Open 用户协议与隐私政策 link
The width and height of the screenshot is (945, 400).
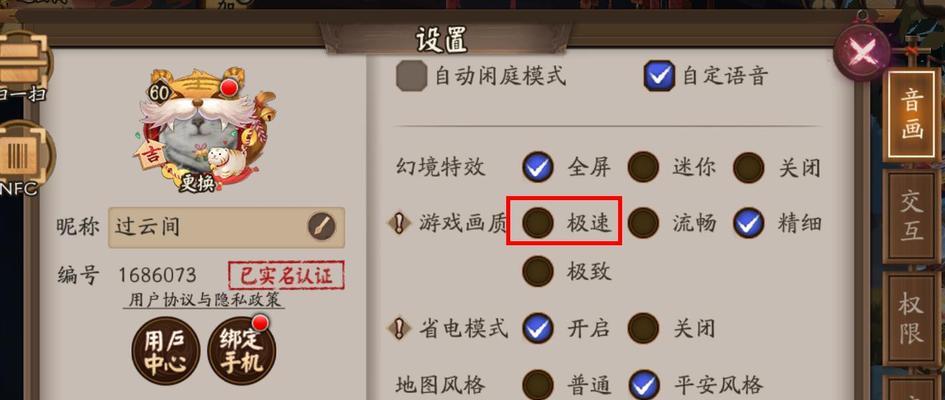pyautogui.click(x=204, y=300)
